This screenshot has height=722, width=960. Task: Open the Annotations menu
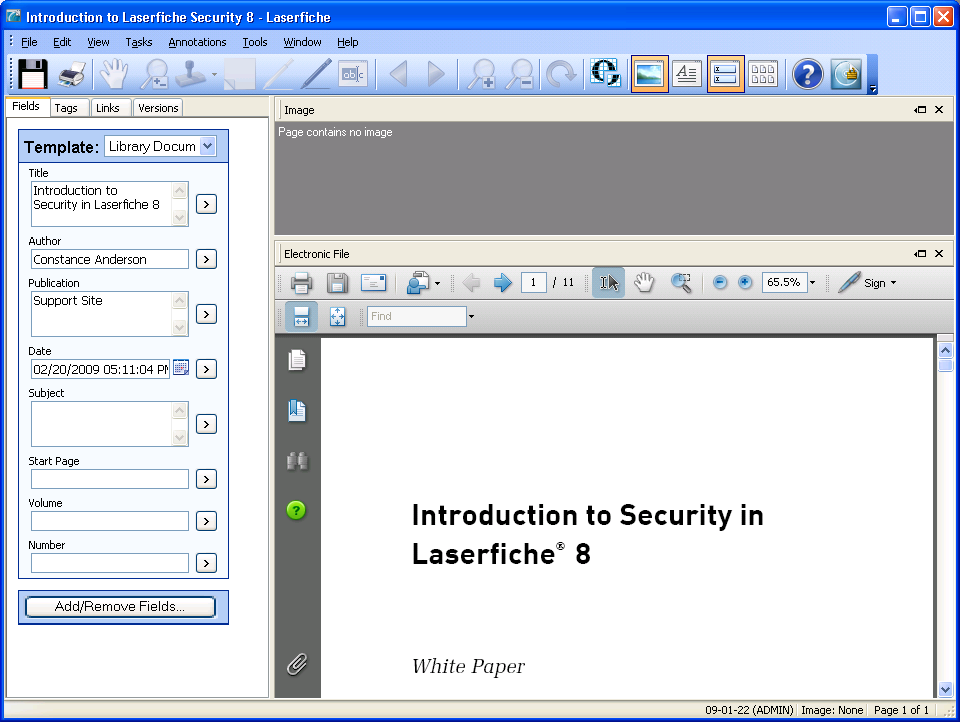coord(197,42)
